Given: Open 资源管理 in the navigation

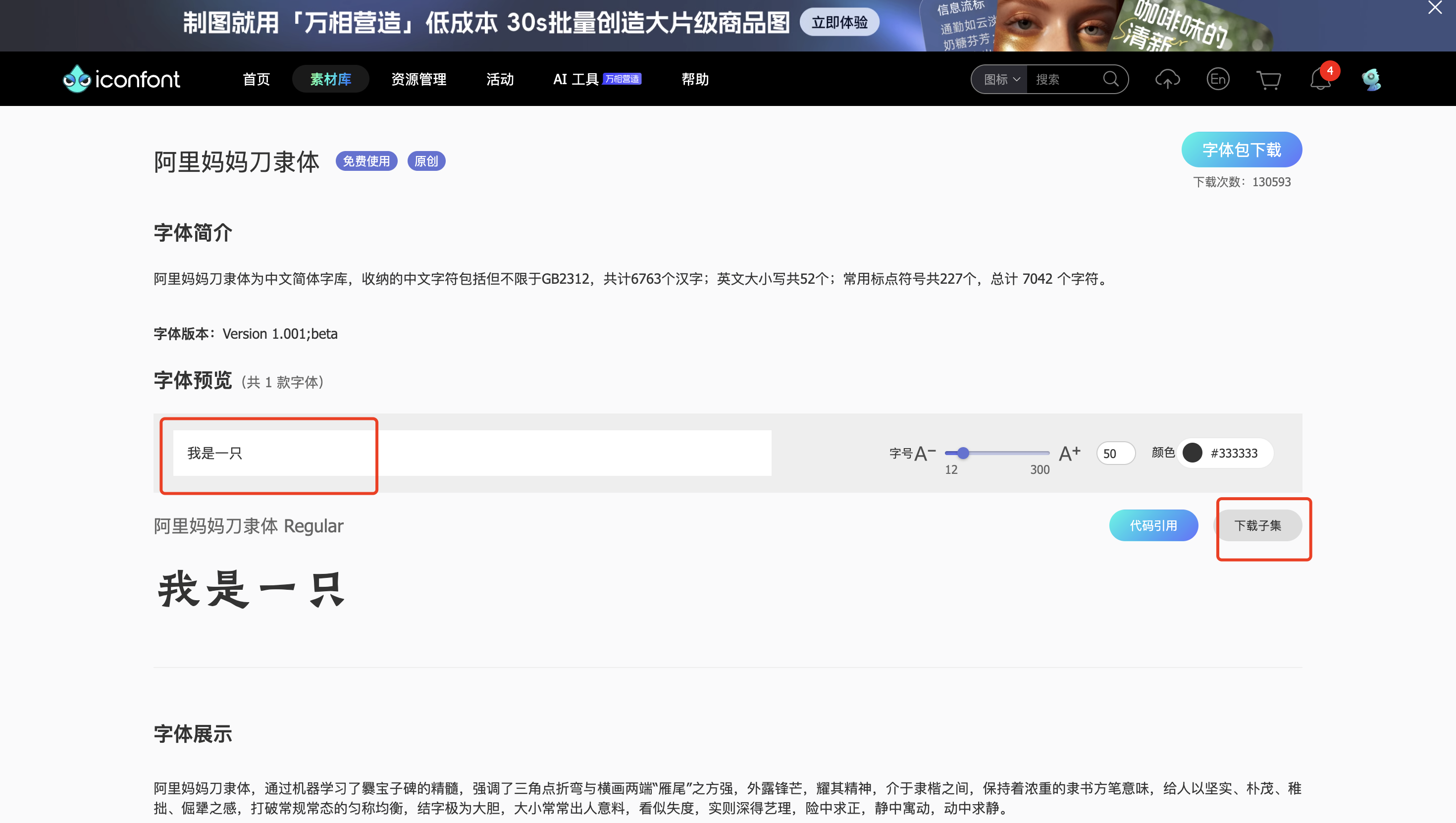Looking at the screenshot, I should point(419,79).
